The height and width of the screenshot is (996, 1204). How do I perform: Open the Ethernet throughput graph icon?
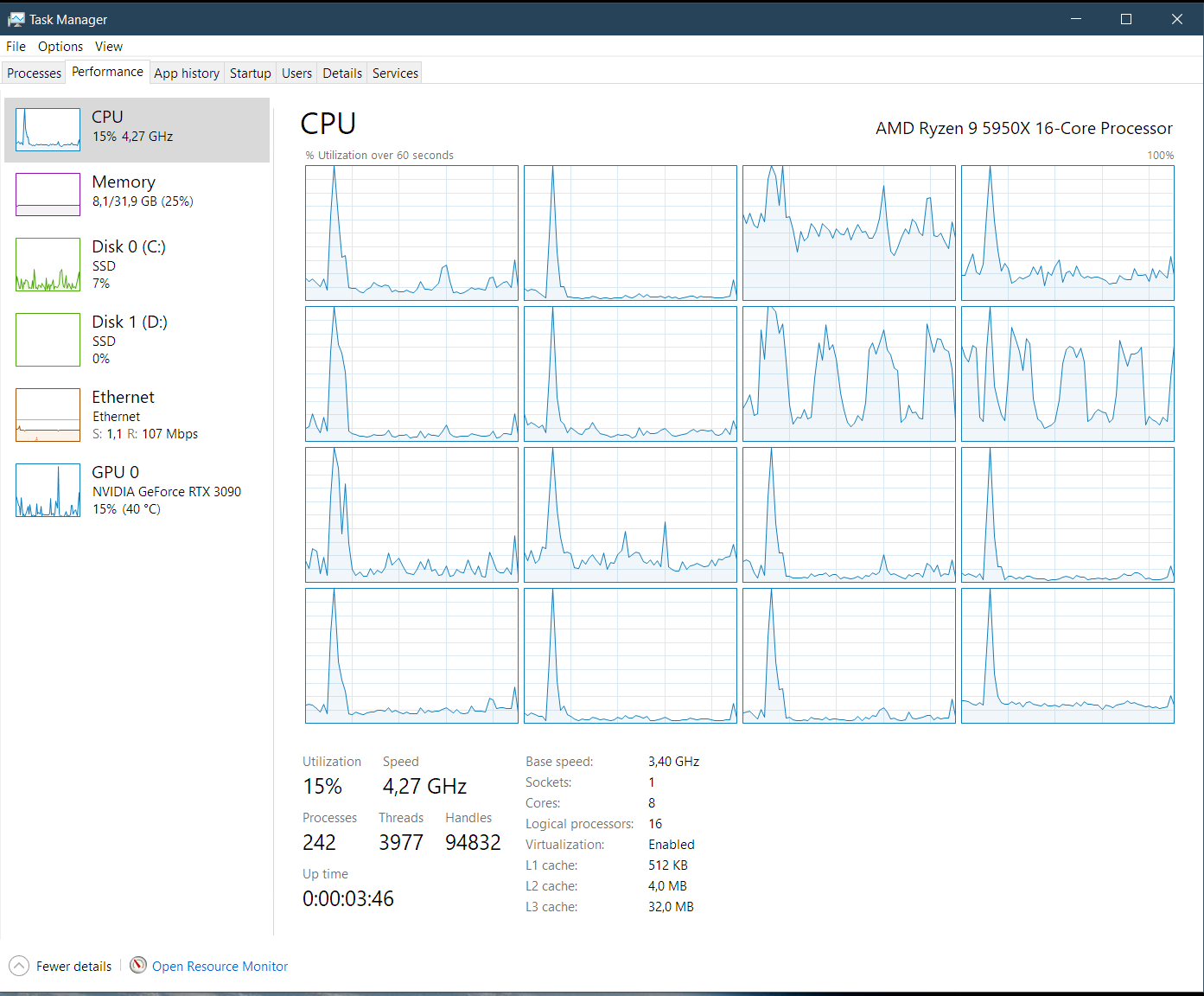click(x=48, y=415)
